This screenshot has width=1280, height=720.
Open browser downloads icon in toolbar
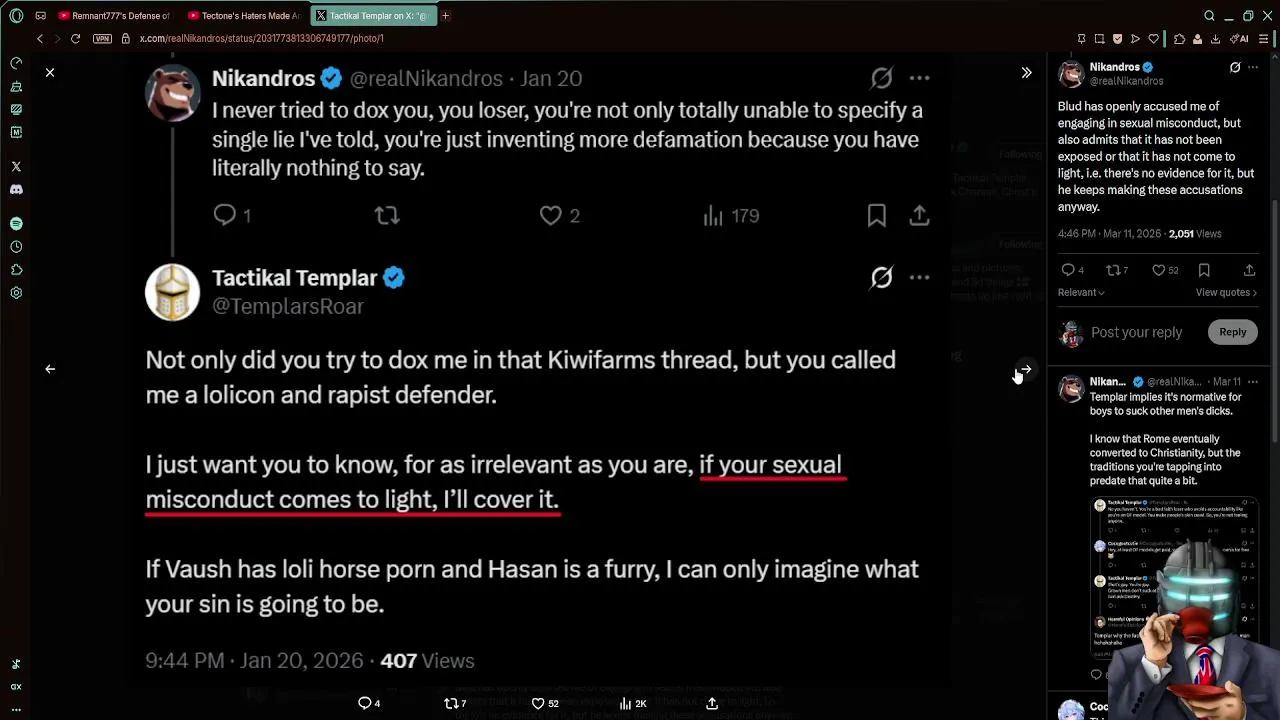point(1215,39)
